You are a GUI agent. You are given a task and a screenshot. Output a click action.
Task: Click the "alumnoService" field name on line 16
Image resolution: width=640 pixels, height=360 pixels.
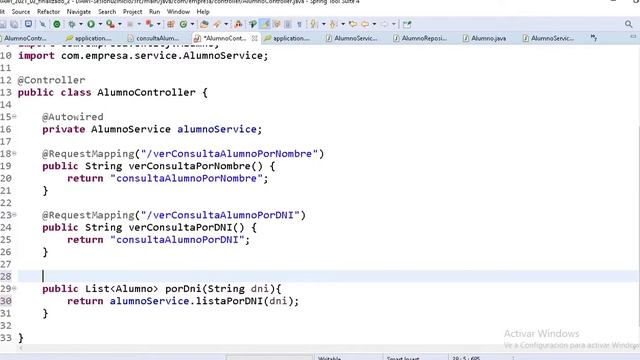(217, 129)
